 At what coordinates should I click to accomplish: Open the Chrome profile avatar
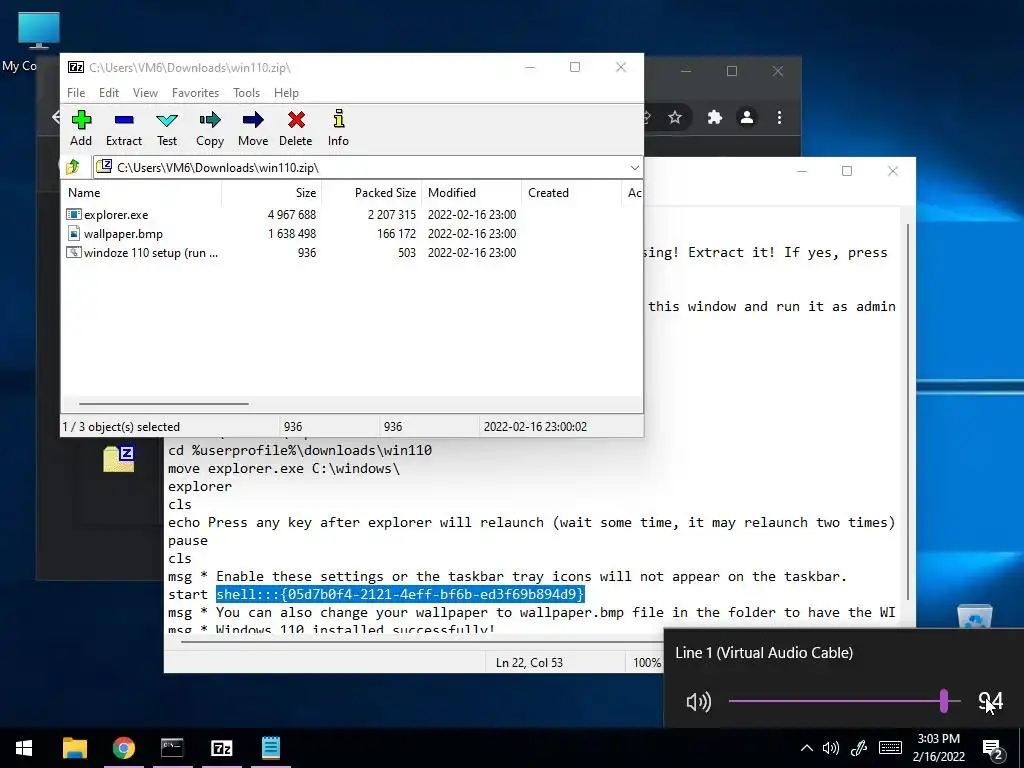[746, 118]
